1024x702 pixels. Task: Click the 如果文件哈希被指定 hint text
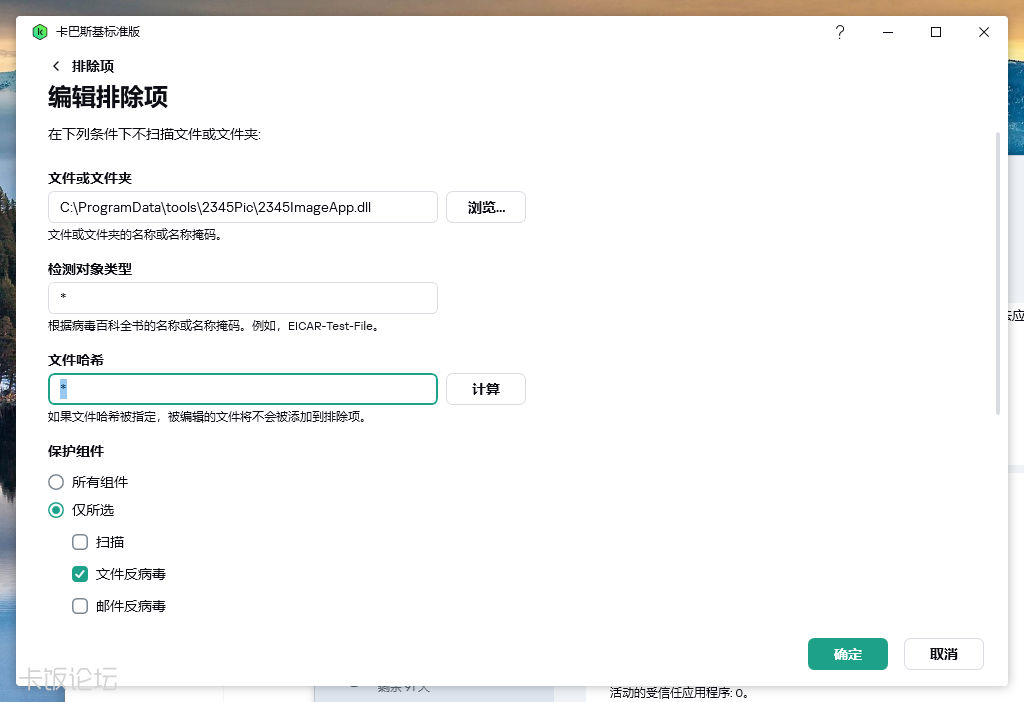207,417
